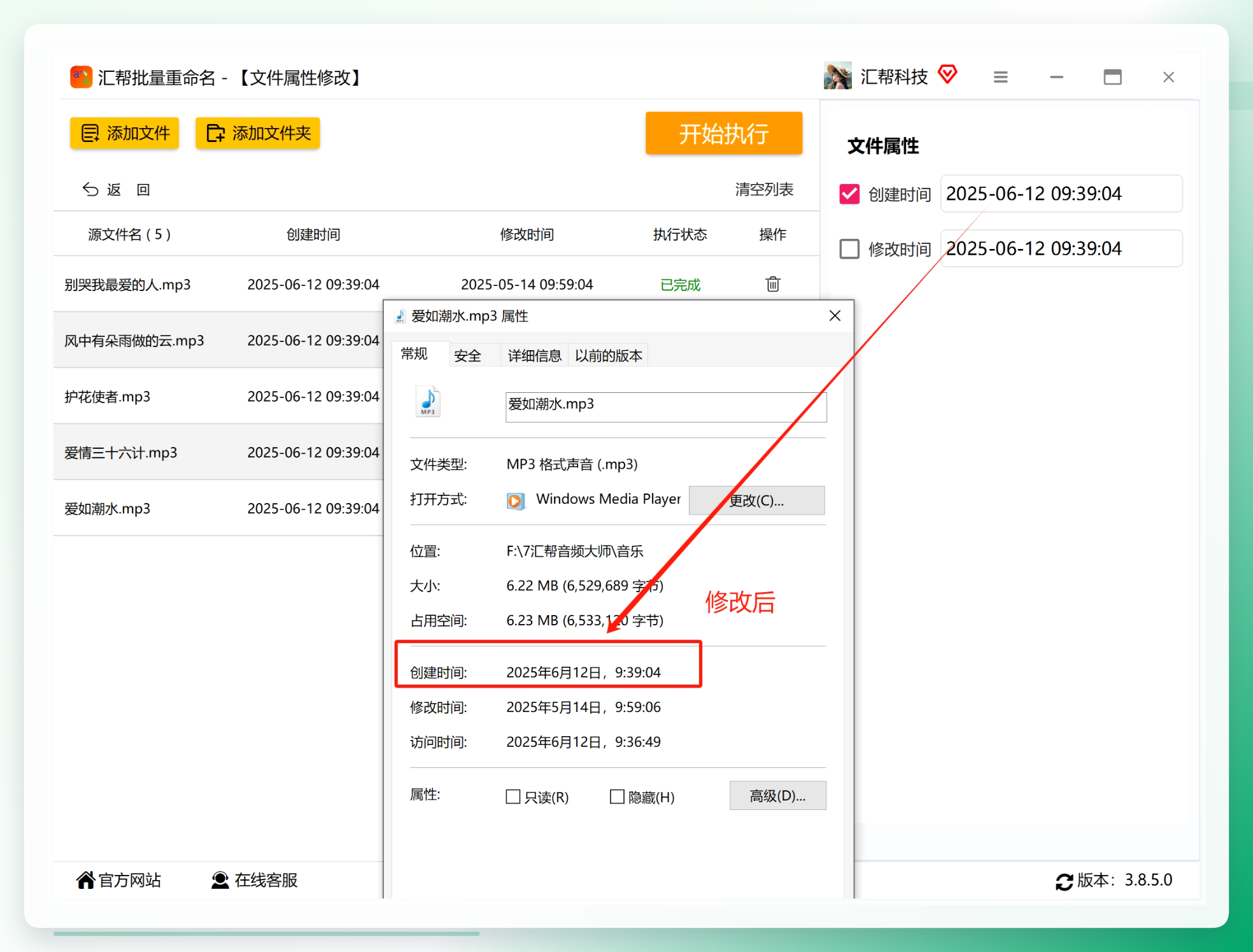Tick the 隐藏(H) checkbox
1253x952 pixels.
[x=616, y=797]
